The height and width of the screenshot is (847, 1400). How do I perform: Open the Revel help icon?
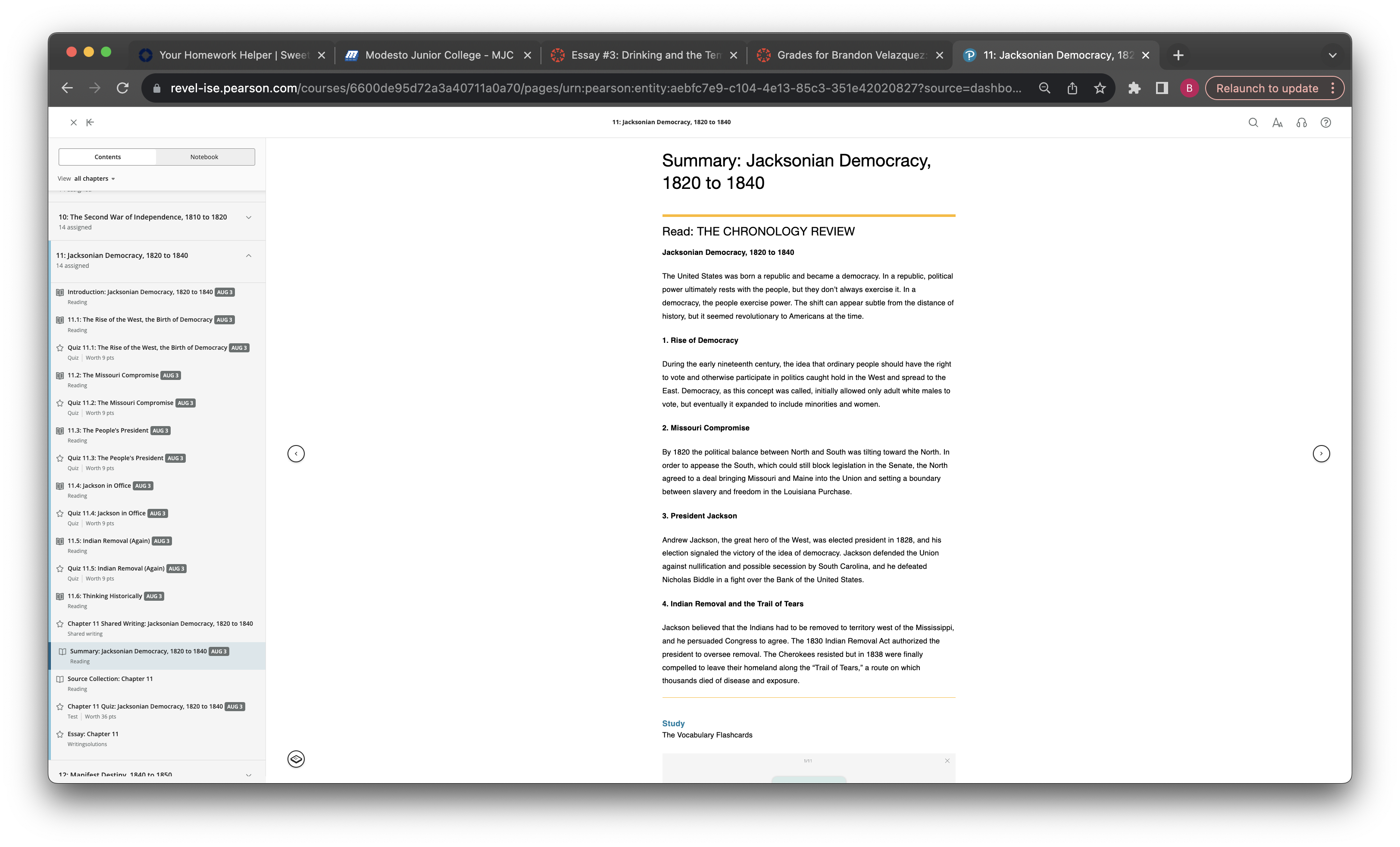click(x=1325, y=122)
